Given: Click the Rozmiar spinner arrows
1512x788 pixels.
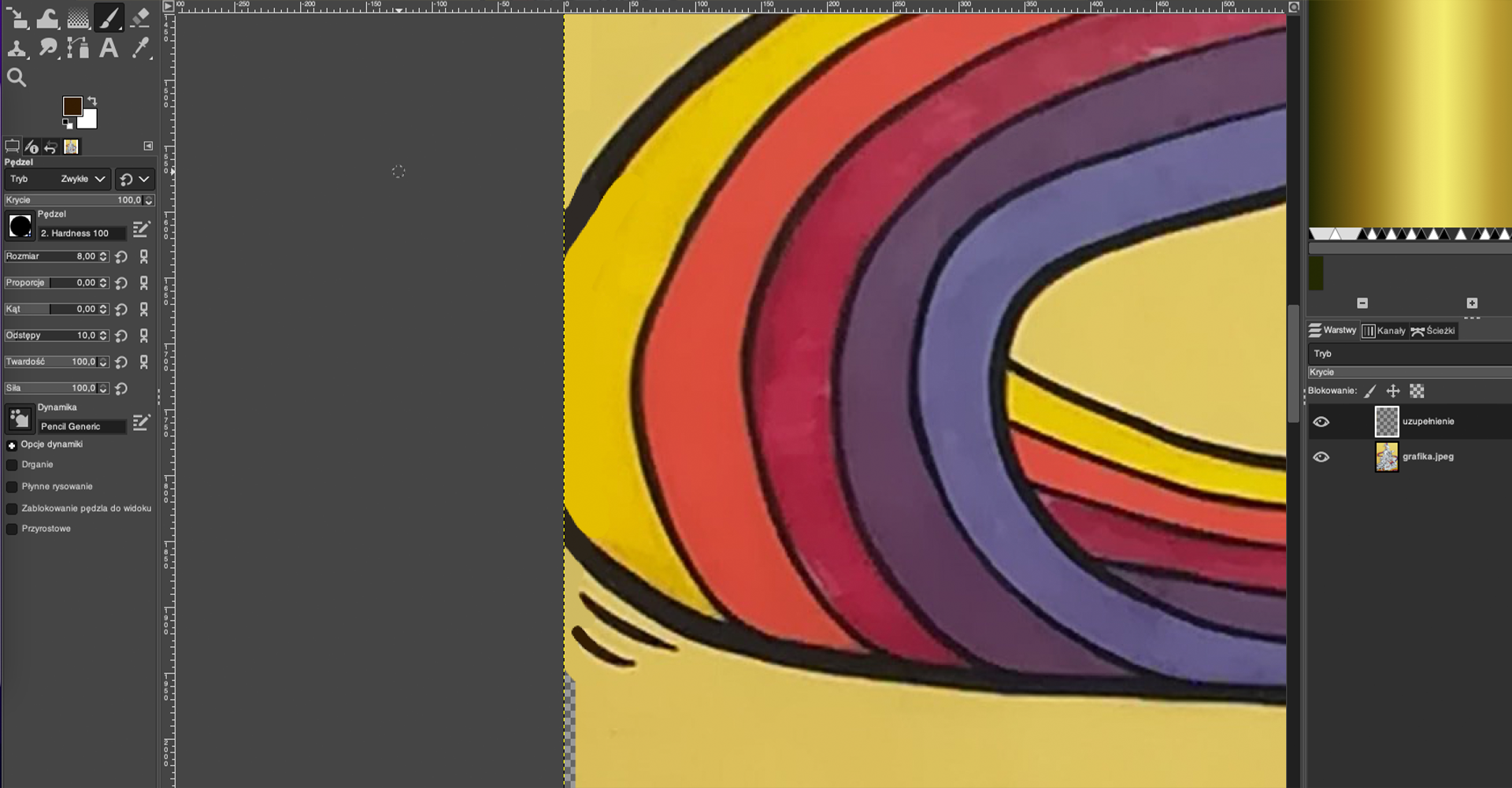Looking at the screenshot, I should point(103,256).
